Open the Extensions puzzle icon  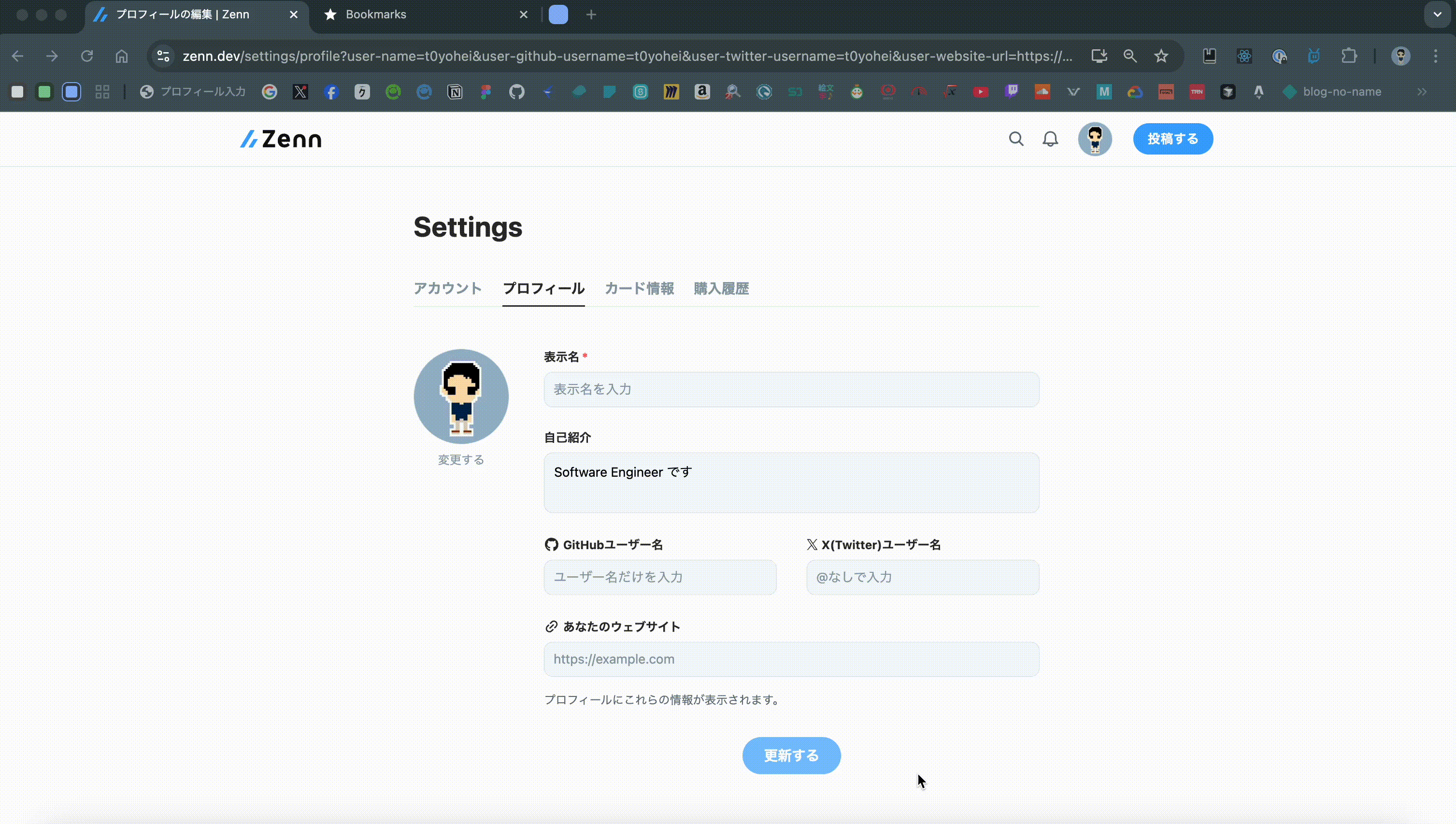click(1349, 56)
